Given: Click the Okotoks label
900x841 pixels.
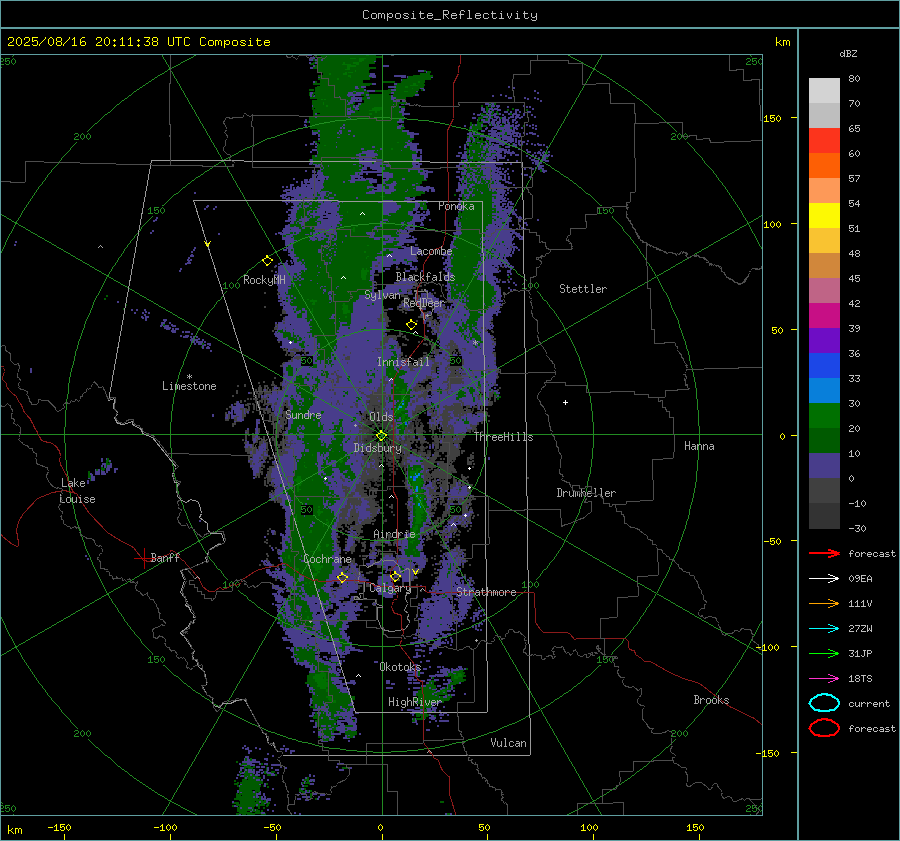Looking at the screenshot, I should [400, 667].
